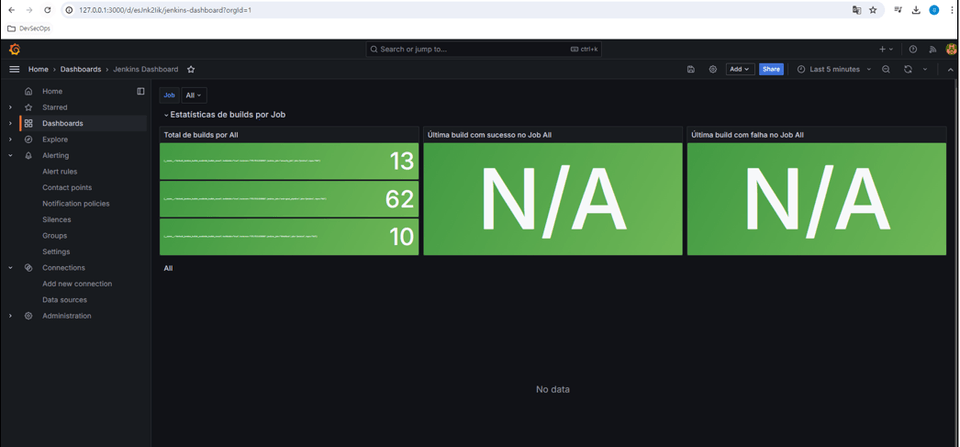Viewport: 960px width, 447px height.
Task: Click the stat value 13
Action: [x=402, y=161]
